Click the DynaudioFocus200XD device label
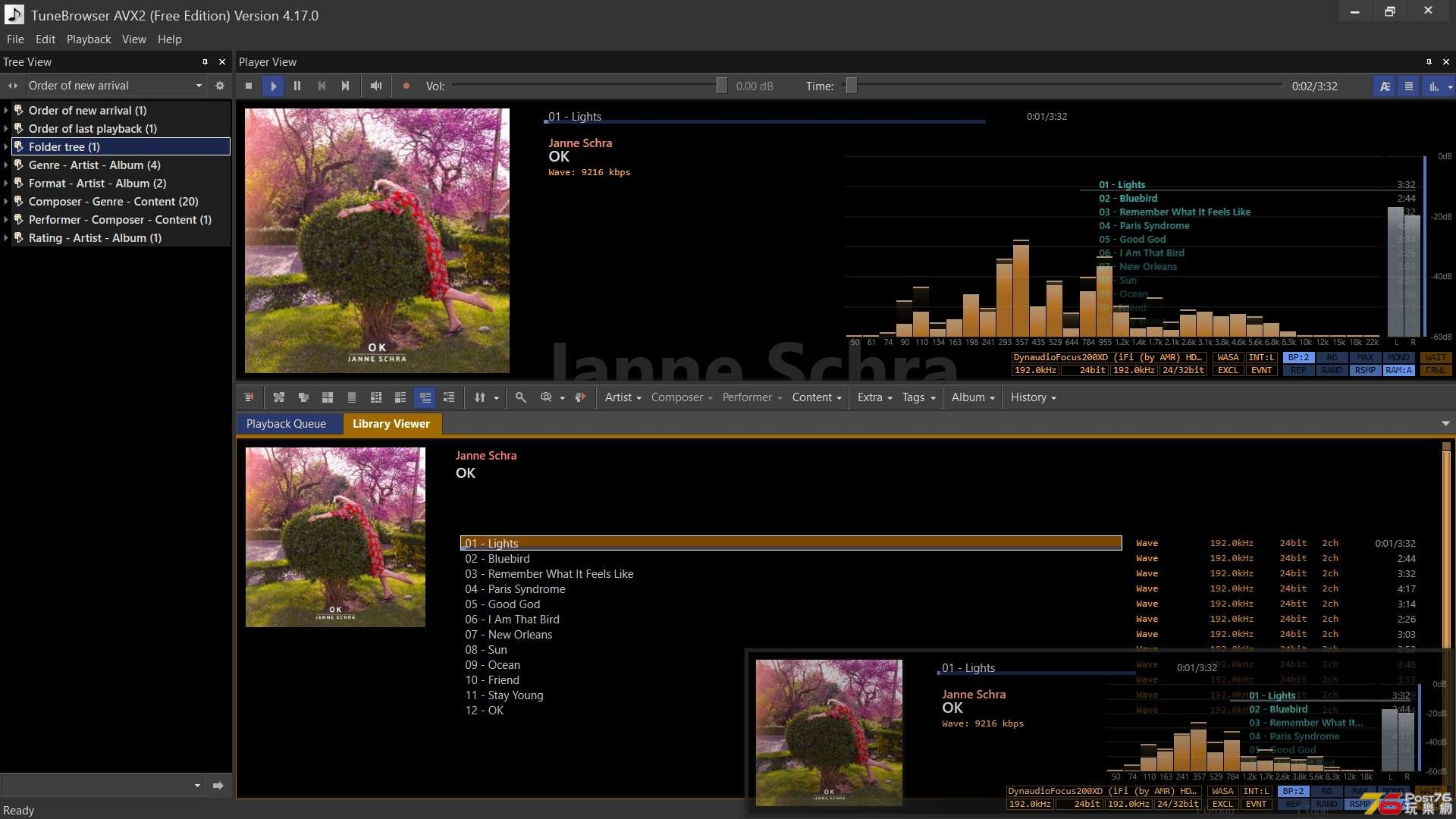 pyautogui.click(x=1108, y=357)
